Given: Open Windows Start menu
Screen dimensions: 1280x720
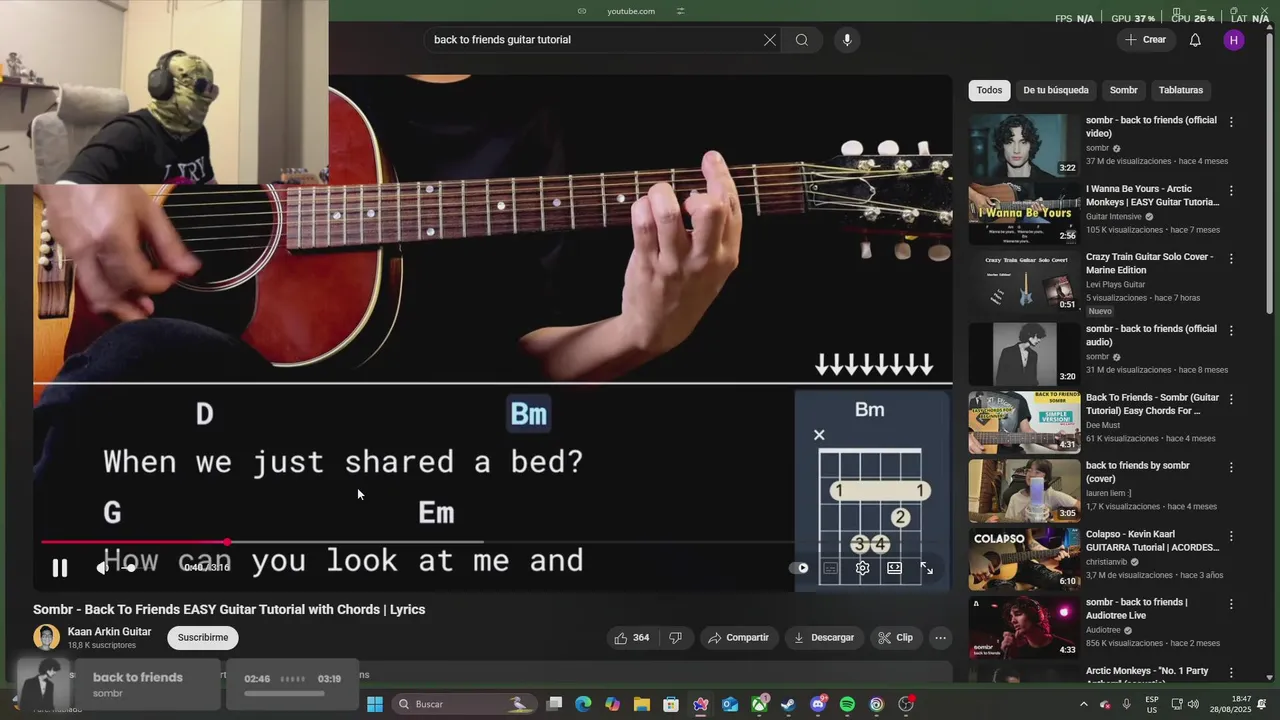Looking at the screenshot, I should 374,704.
